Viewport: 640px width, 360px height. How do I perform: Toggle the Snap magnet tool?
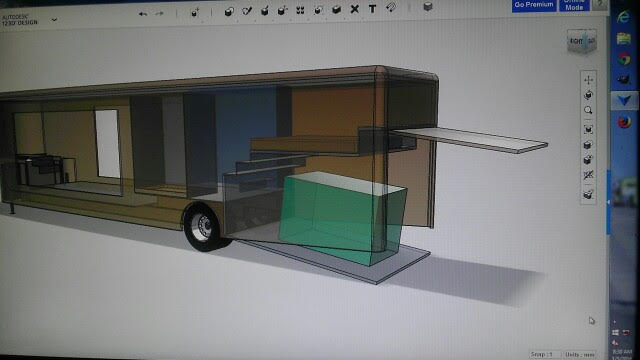click(x=391, y=7)
